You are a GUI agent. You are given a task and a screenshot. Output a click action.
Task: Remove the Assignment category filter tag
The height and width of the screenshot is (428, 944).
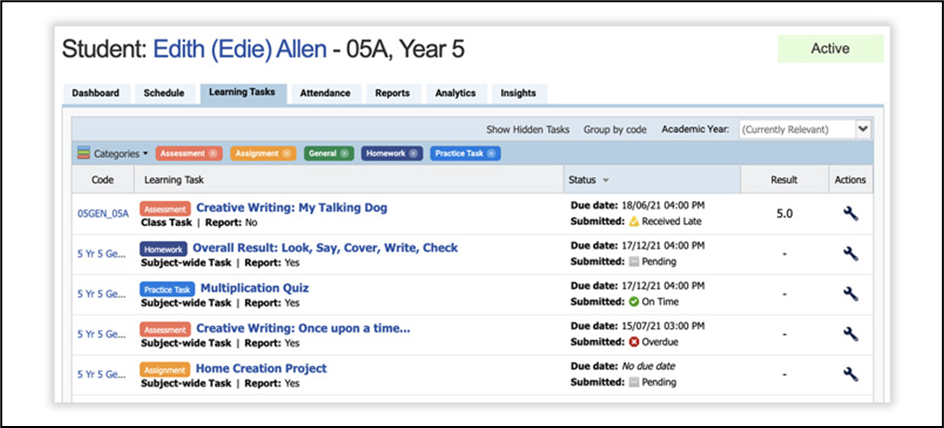(286, 154)
